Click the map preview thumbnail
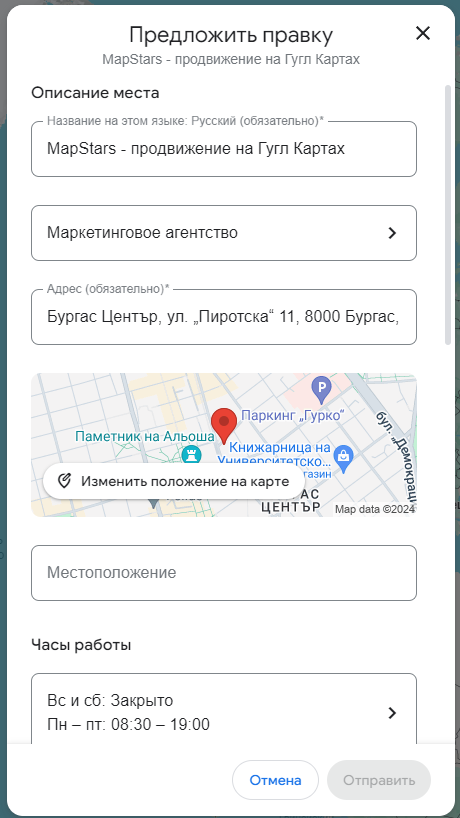Screen dimensions: 460x818 click(x=224, y=445)
